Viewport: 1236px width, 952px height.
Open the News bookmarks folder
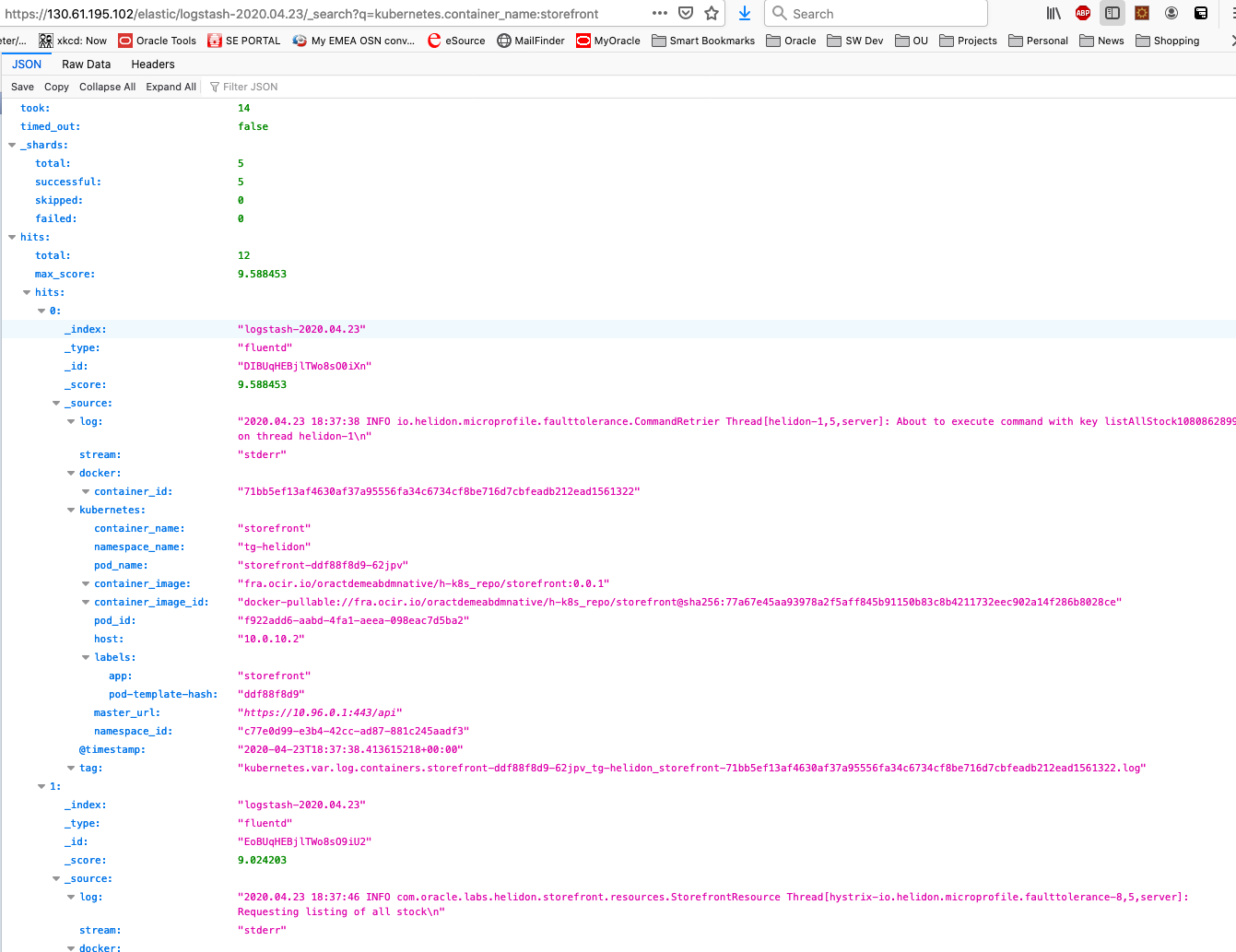pyautogui.click(x=1102, y=41)
